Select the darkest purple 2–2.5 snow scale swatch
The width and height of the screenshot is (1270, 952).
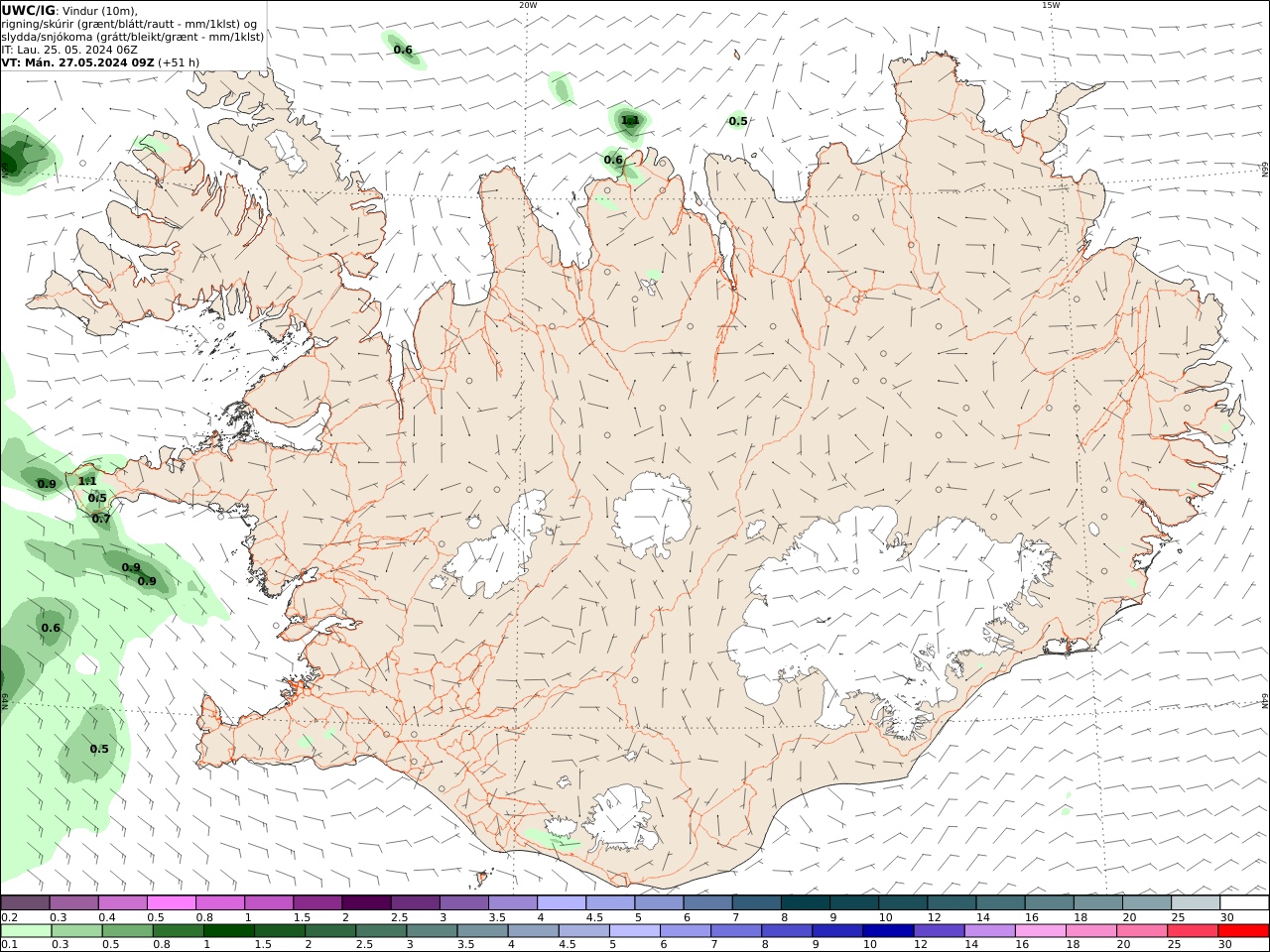365,902
